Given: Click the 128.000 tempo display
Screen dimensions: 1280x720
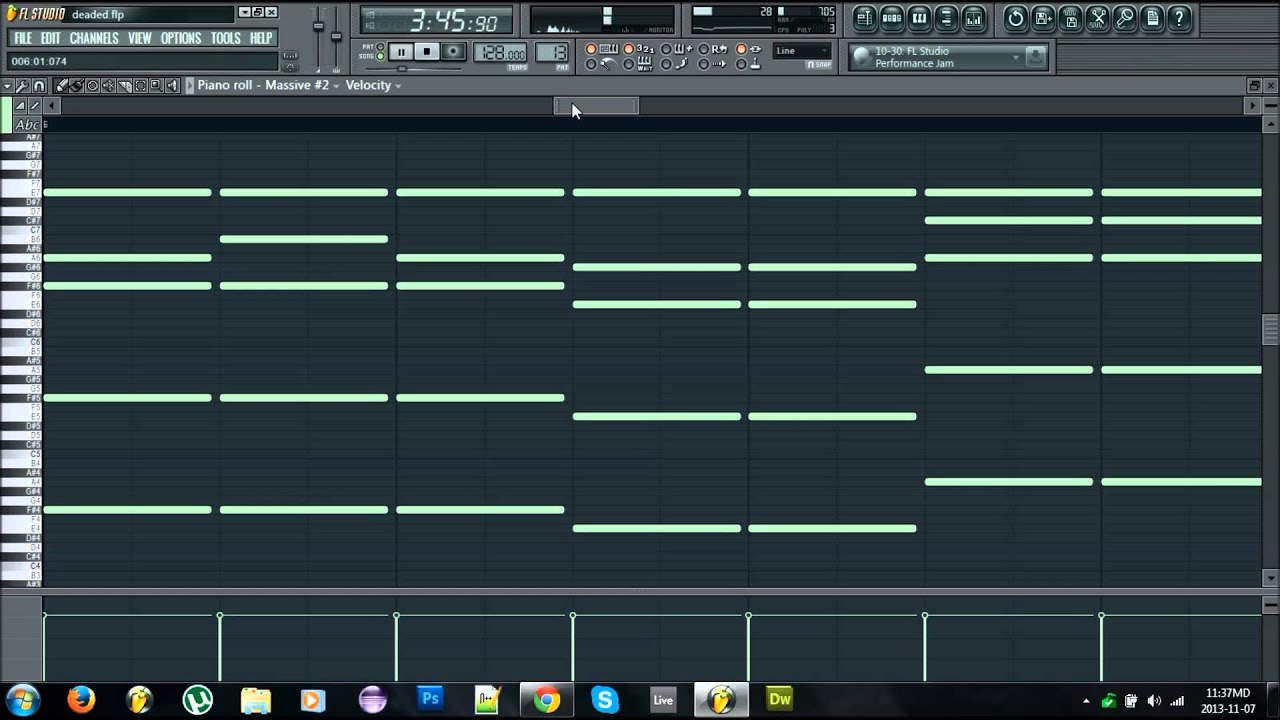Looking at the screenshot, I should click(500, 54).
